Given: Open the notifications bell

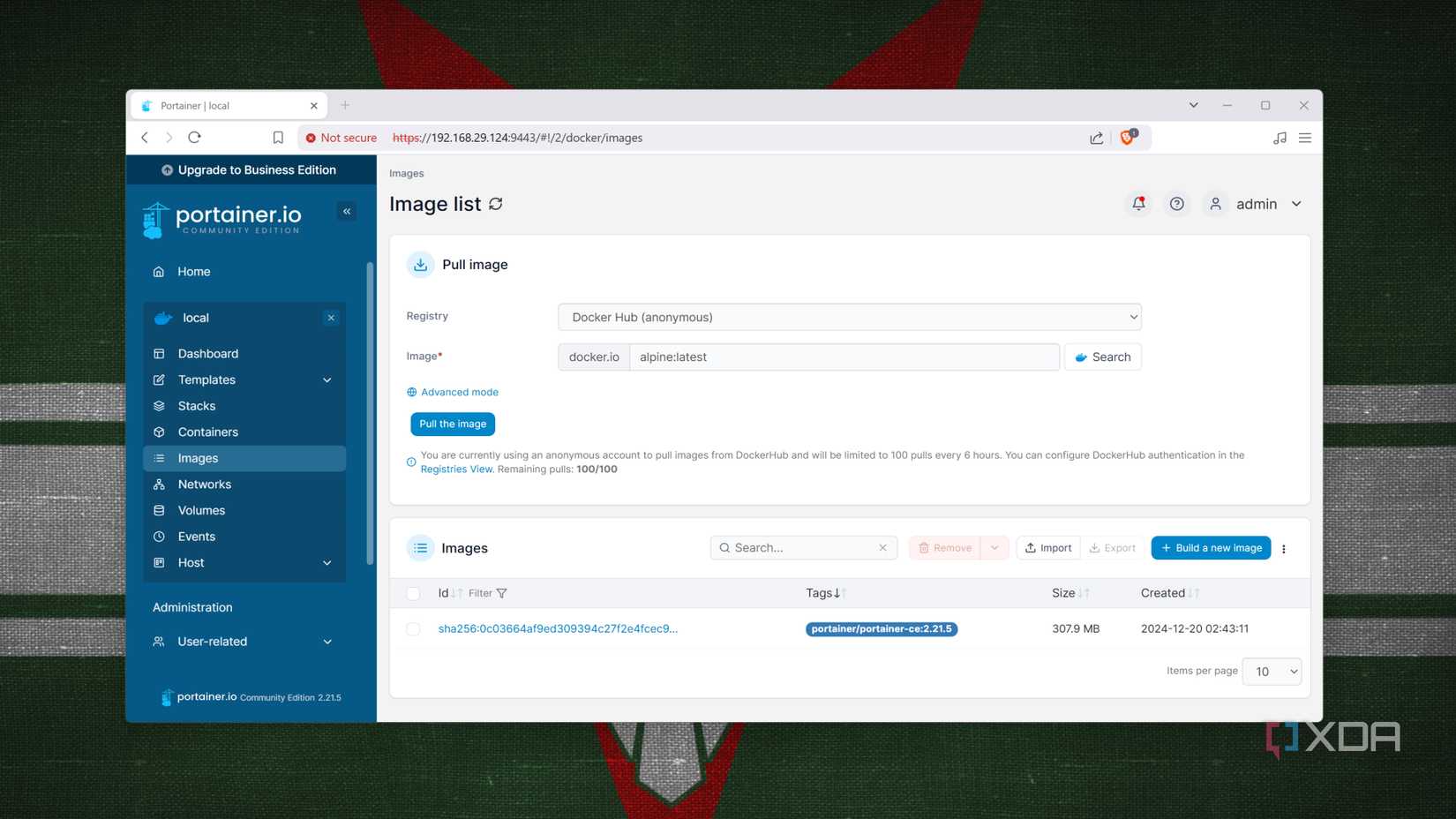Looking at the screenshot, I should point(1137,203).
